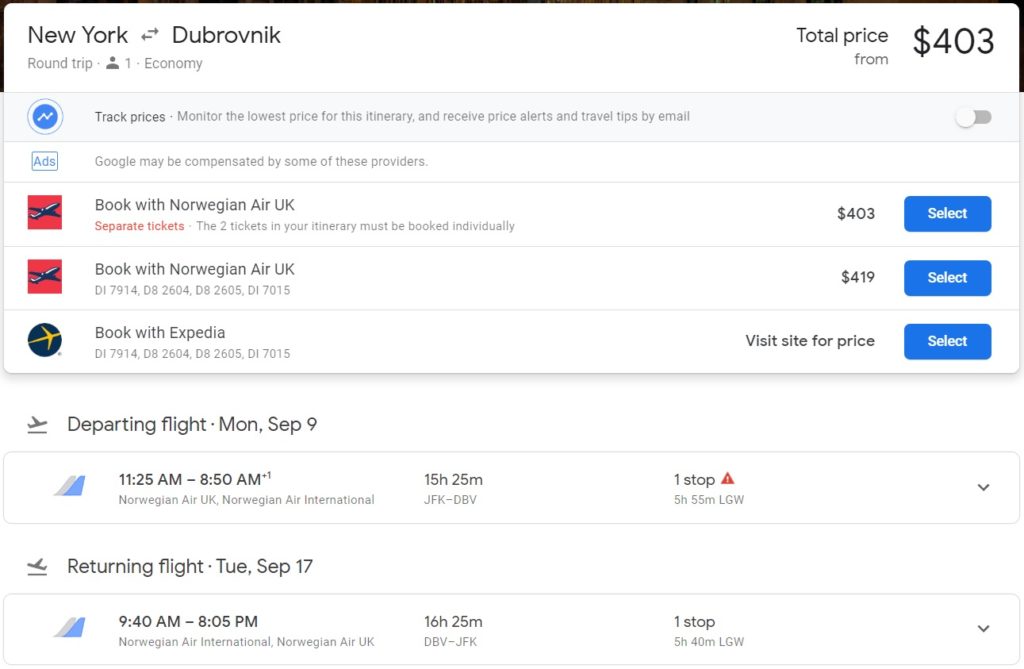The height and width of the screenshot is (669, 1024).
Task: Click the Norwegian Air logo for $419 option
Action: click(x=45, y=277)
